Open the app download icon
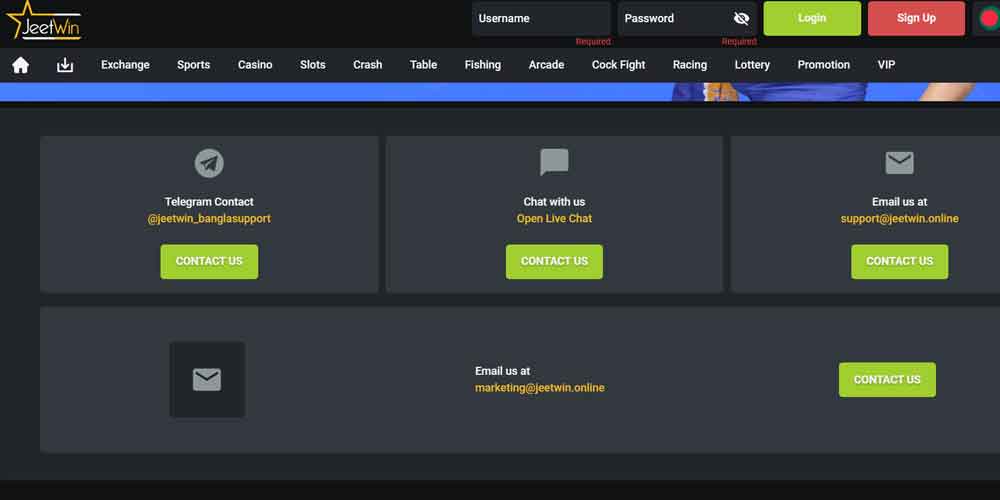The width and height of the screenshot is (1000, 500). pyautogui.click(x=65, y=65)
